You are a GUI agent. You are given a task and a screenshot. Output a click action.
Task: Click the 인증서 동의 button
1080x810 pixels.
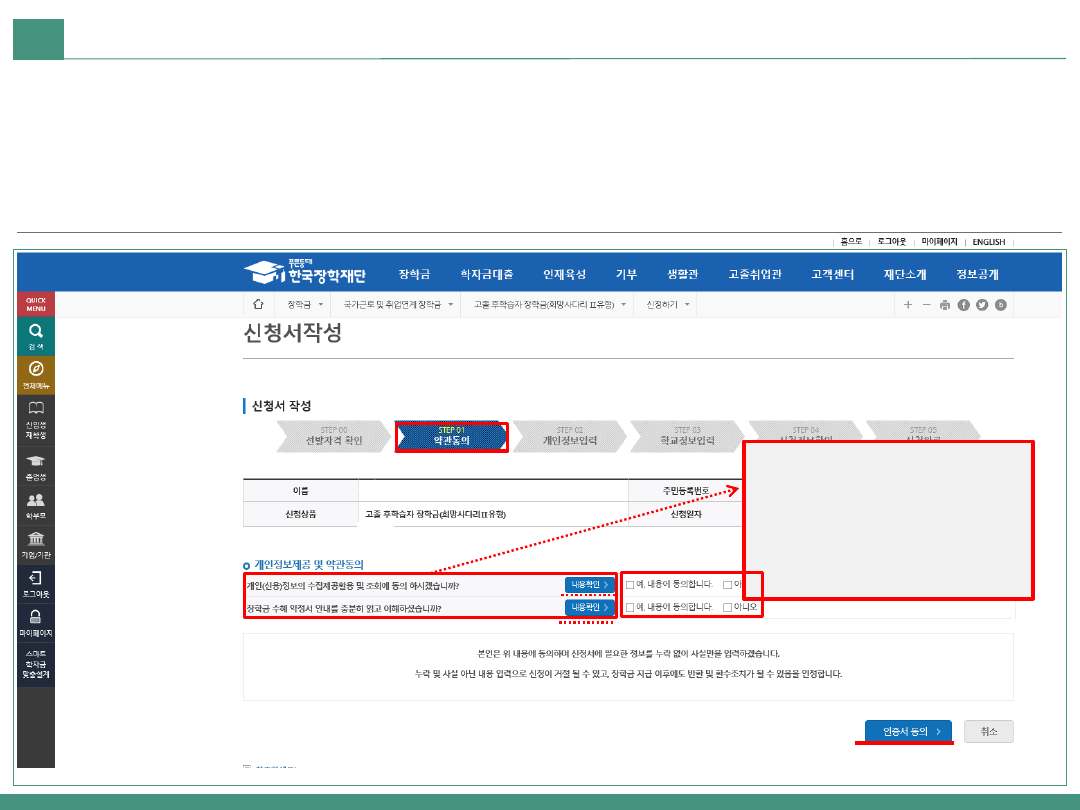point(909,732)
